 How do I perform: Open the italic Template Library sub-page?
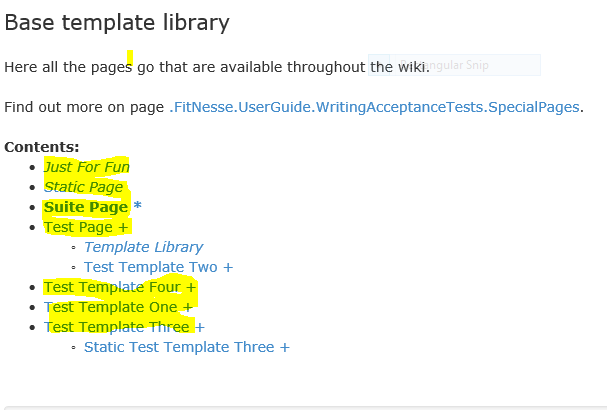pyautogui.click(x=143, y=247)
